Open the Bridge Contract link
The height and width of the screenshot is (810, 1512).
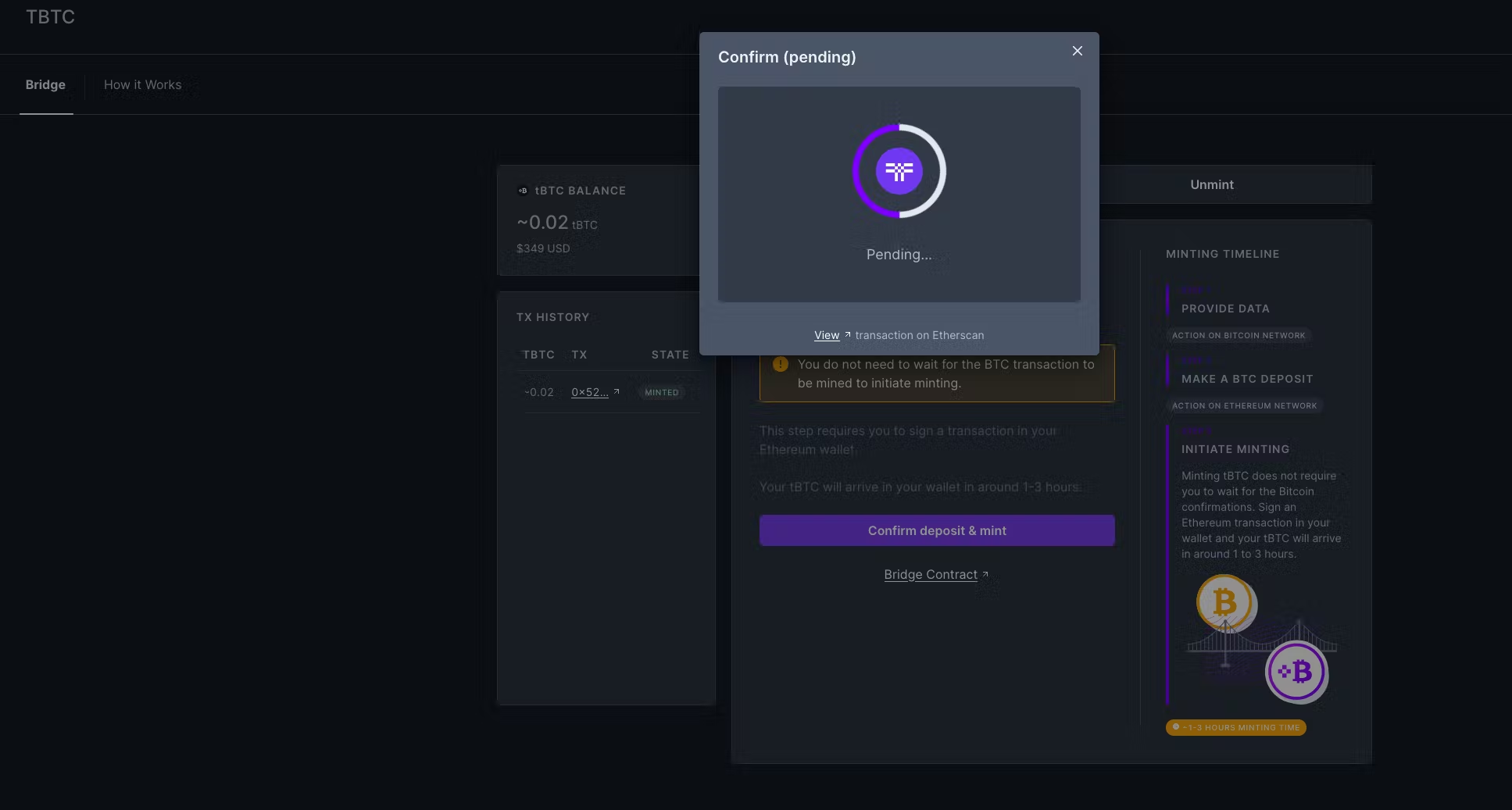[x=930, y=574]
